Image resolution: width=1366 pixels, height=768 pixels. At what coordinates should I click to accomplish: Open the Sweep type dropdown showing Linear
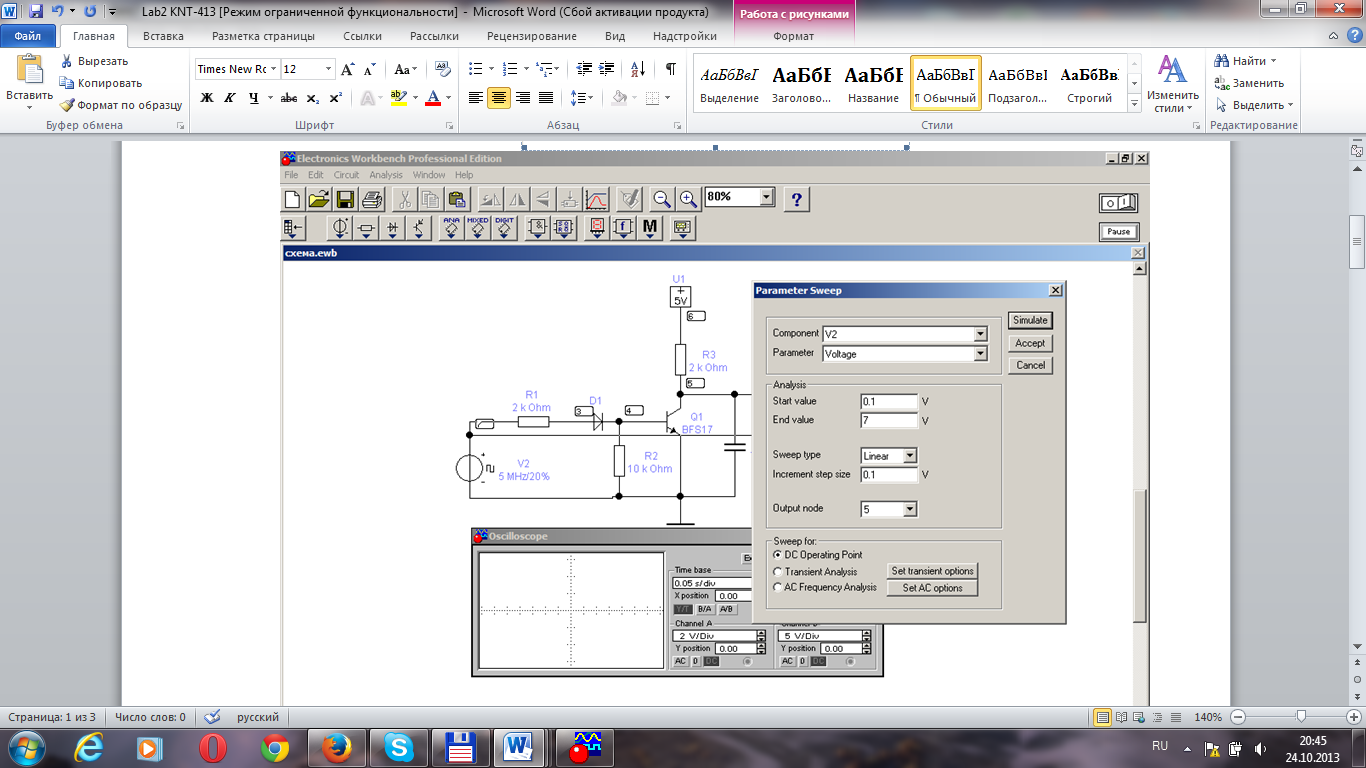[x=910, y=456]
